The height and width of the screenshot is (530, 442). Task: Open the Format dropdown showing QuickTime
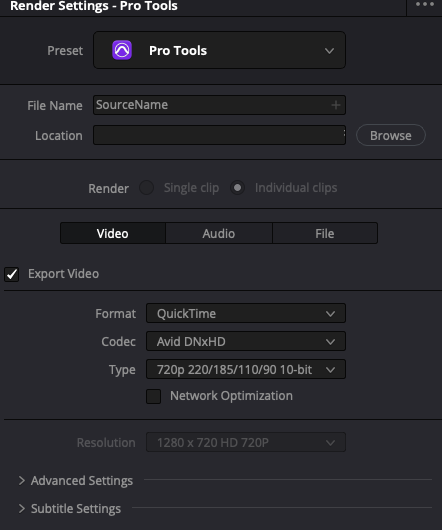pos(246,313)
